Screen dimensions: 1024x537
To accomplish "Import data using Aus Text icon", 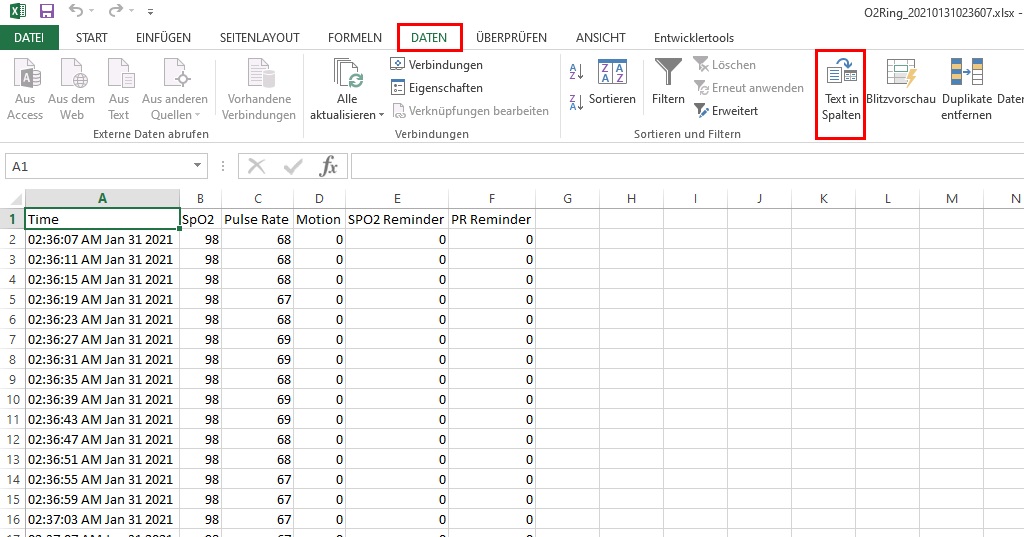I will click(119, 75).
